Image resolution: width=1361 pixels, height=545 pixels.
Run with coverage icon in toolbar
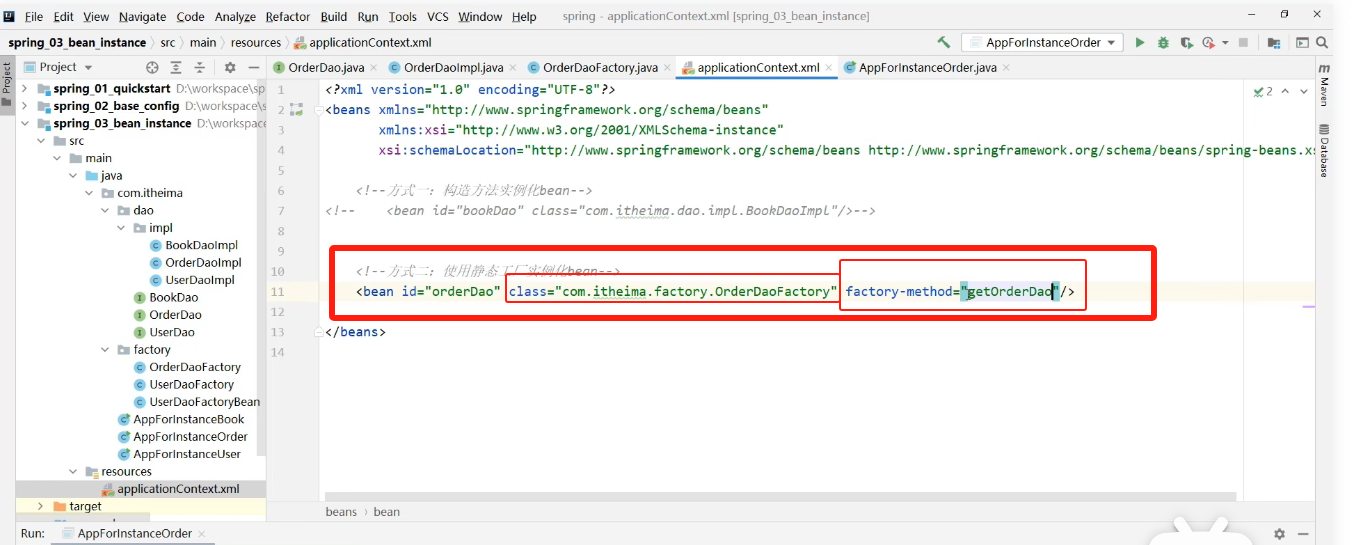coord(1186,43)
